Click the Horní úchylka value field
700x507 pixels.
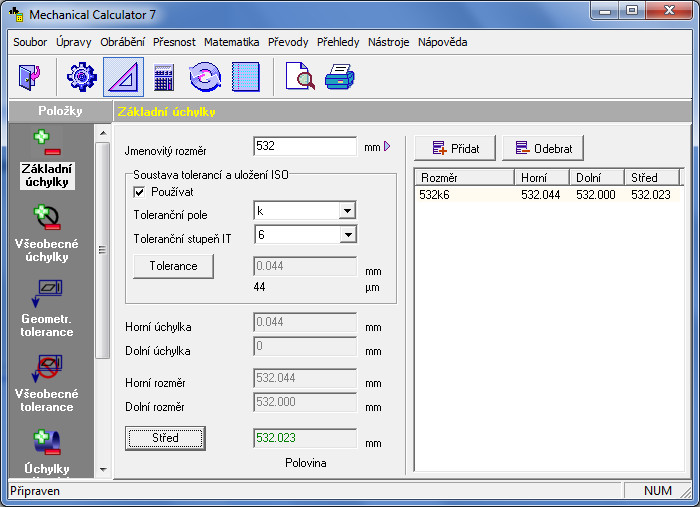(305, 322)
